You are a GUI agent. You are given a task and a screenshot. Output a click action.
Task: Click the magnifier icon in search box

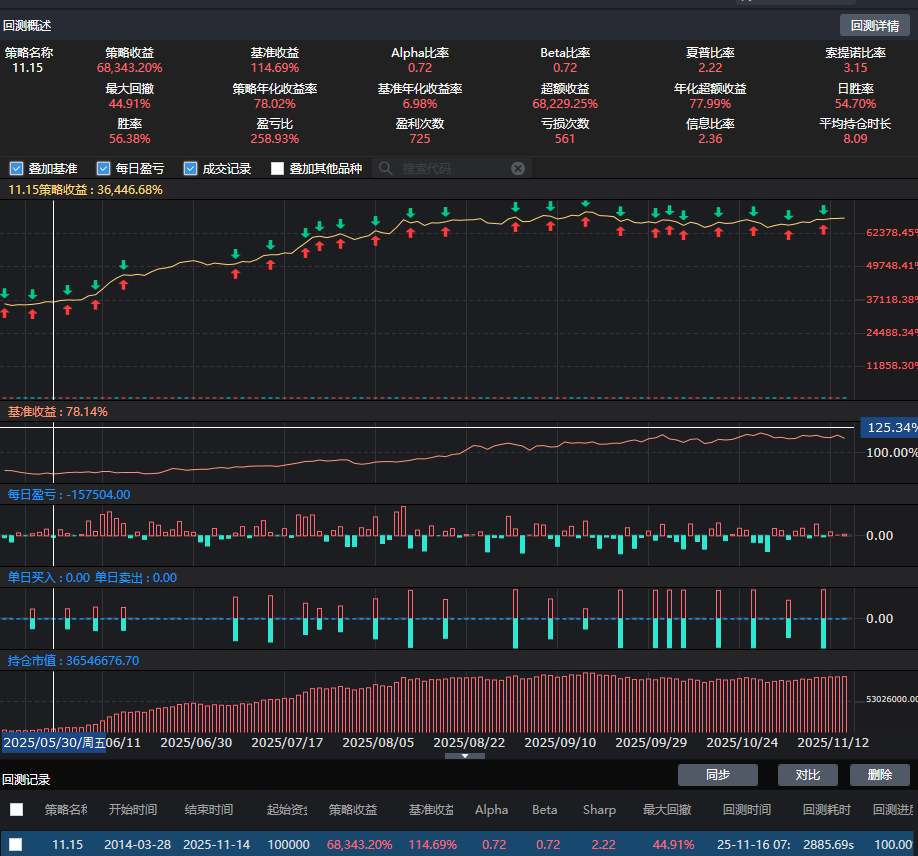[385, 169]
